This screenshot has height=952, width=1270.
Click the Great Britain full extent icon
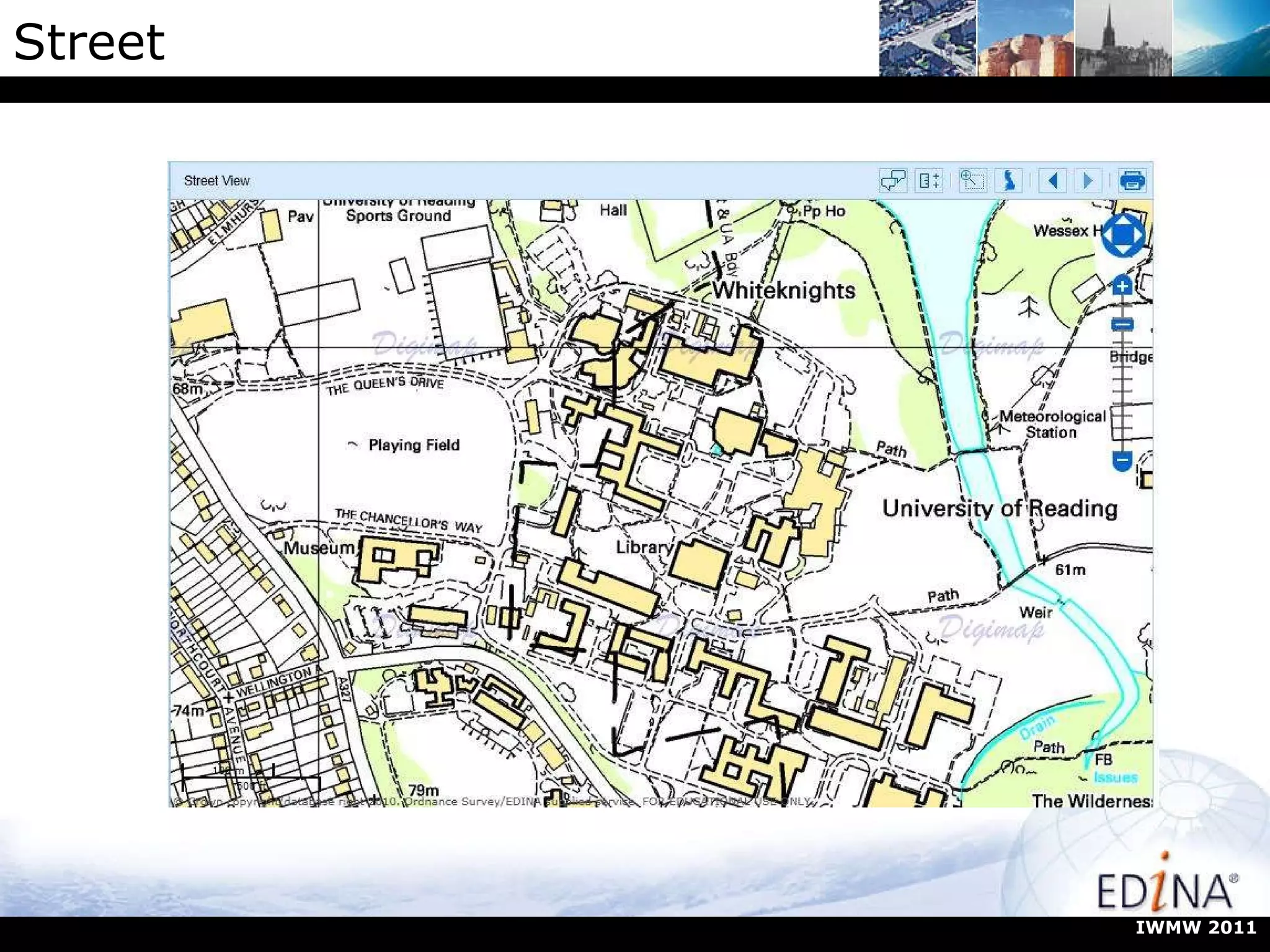[x=1009, y=181]
